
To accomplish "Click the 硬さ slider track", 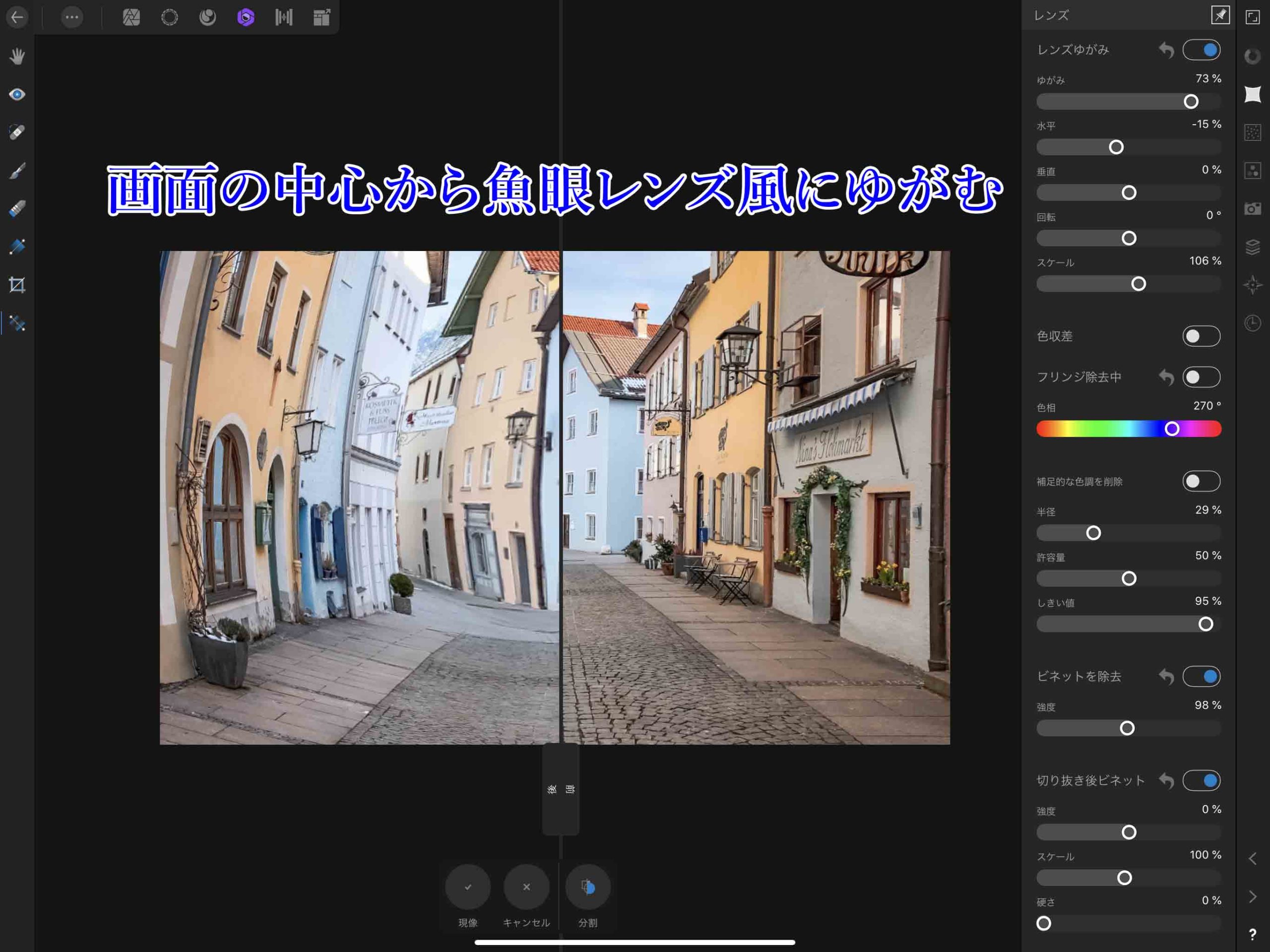I will pos(1129,923).
